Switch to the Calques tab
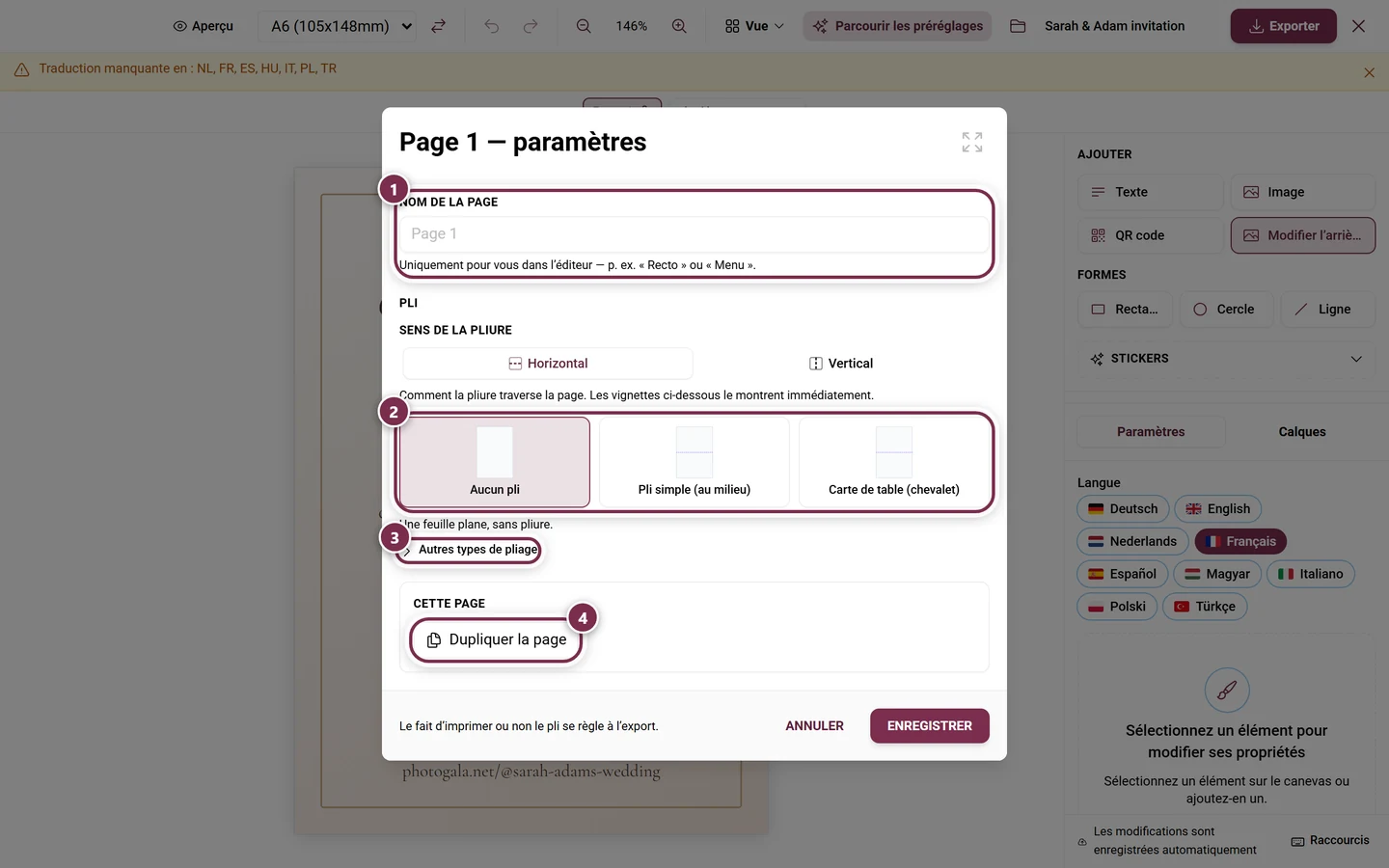Image resolution: width=1389 pixels, height=868 pixels. click(x=1302, y=432)
